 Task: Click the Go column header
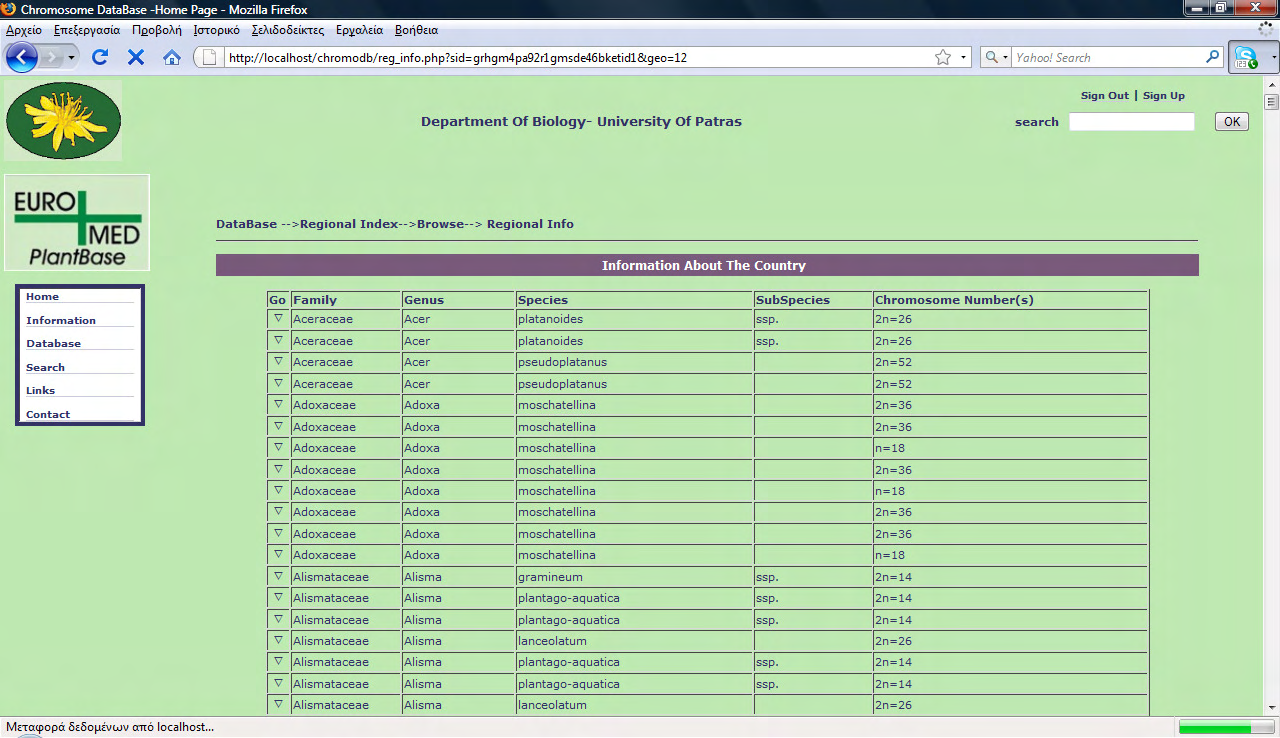(278, 300)
